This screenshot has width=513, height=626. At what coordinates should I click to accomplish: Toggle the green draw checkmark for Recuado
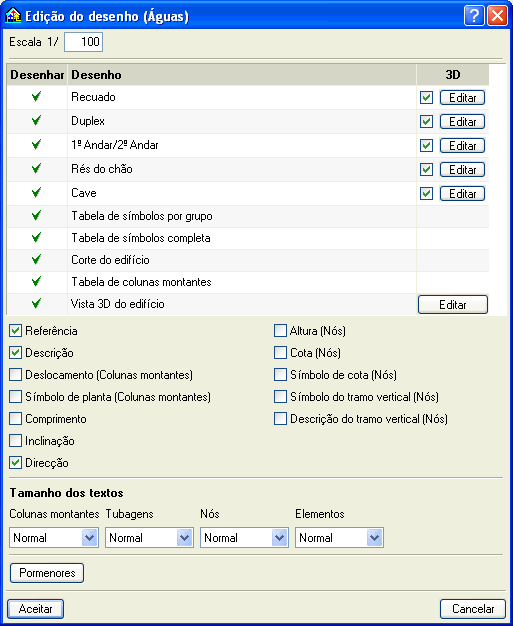[x=36, y=96]
